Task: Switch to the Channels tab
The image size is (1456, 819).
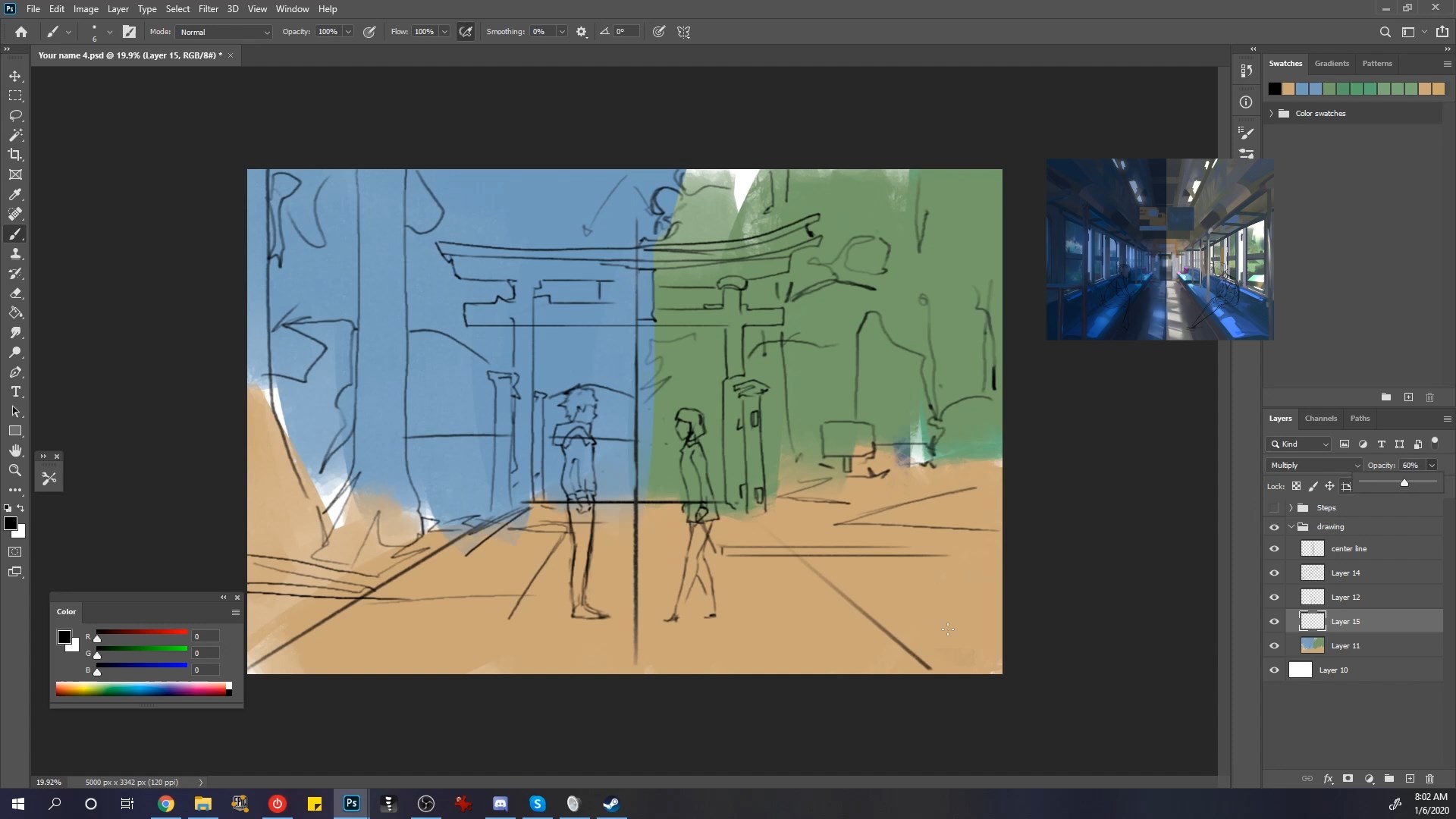Action: pyautogui.click(x=1320, y=418)
